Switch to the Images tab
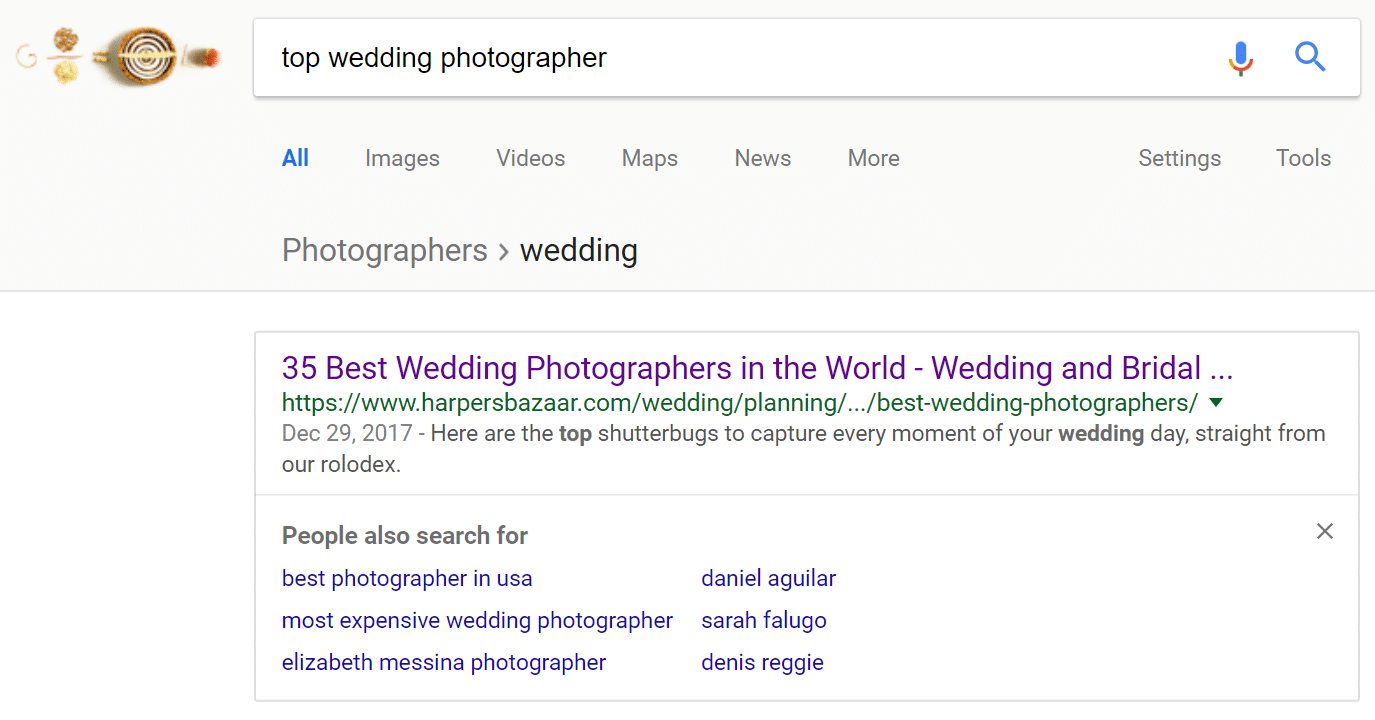Viewport: 1375px width, 720px height. point(402,158)
